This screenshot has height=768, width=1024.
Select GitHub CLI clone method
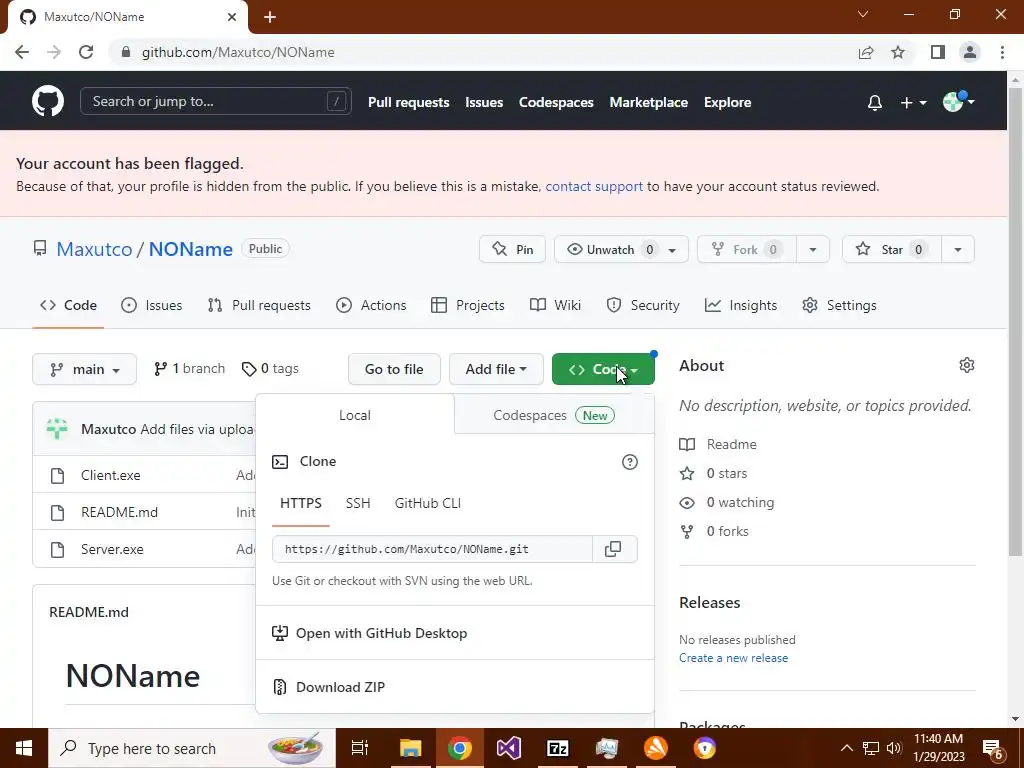(x=428, y=503)
